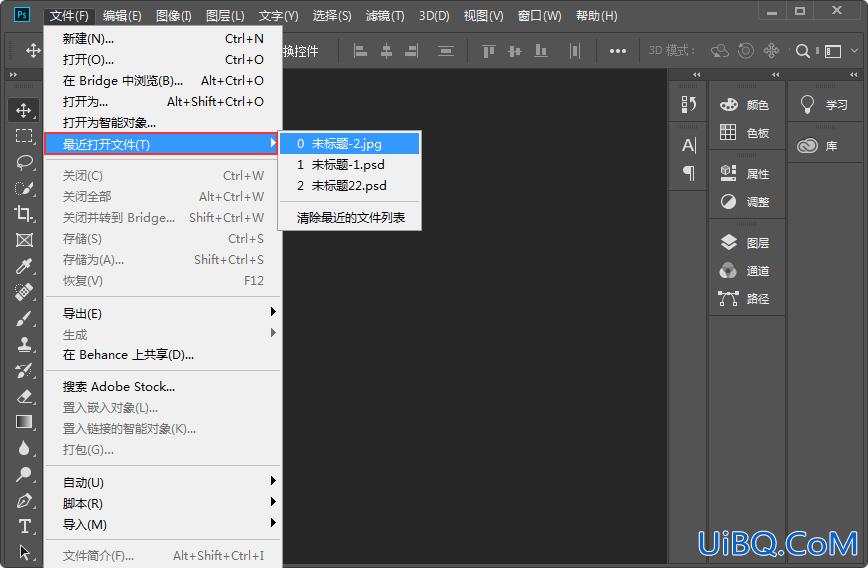Viewport: 868px width, 568px height.
Task: Click the Search magnifier icon in options bar
Action: click(802, 51)
